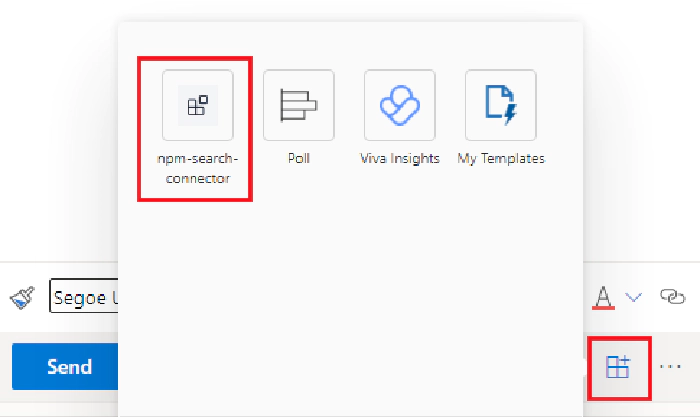The width and height of the screenshot is (700, 417).
Task: Launch the Poll add-in icon
Action: coord(299,105)
